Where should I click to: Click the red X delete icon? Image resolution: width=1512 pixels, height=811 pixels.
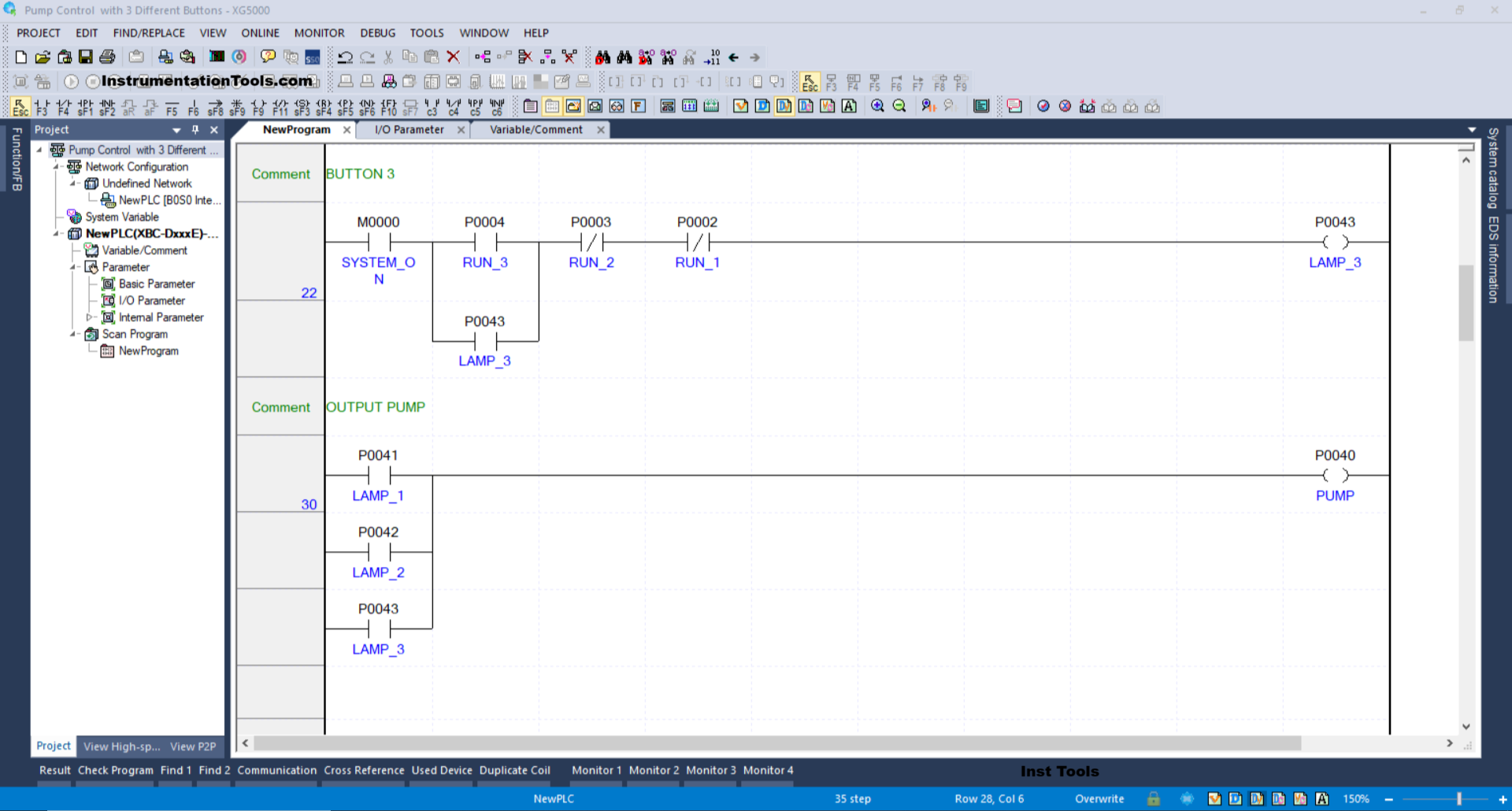pyautogui.click(x=453, y=57)
